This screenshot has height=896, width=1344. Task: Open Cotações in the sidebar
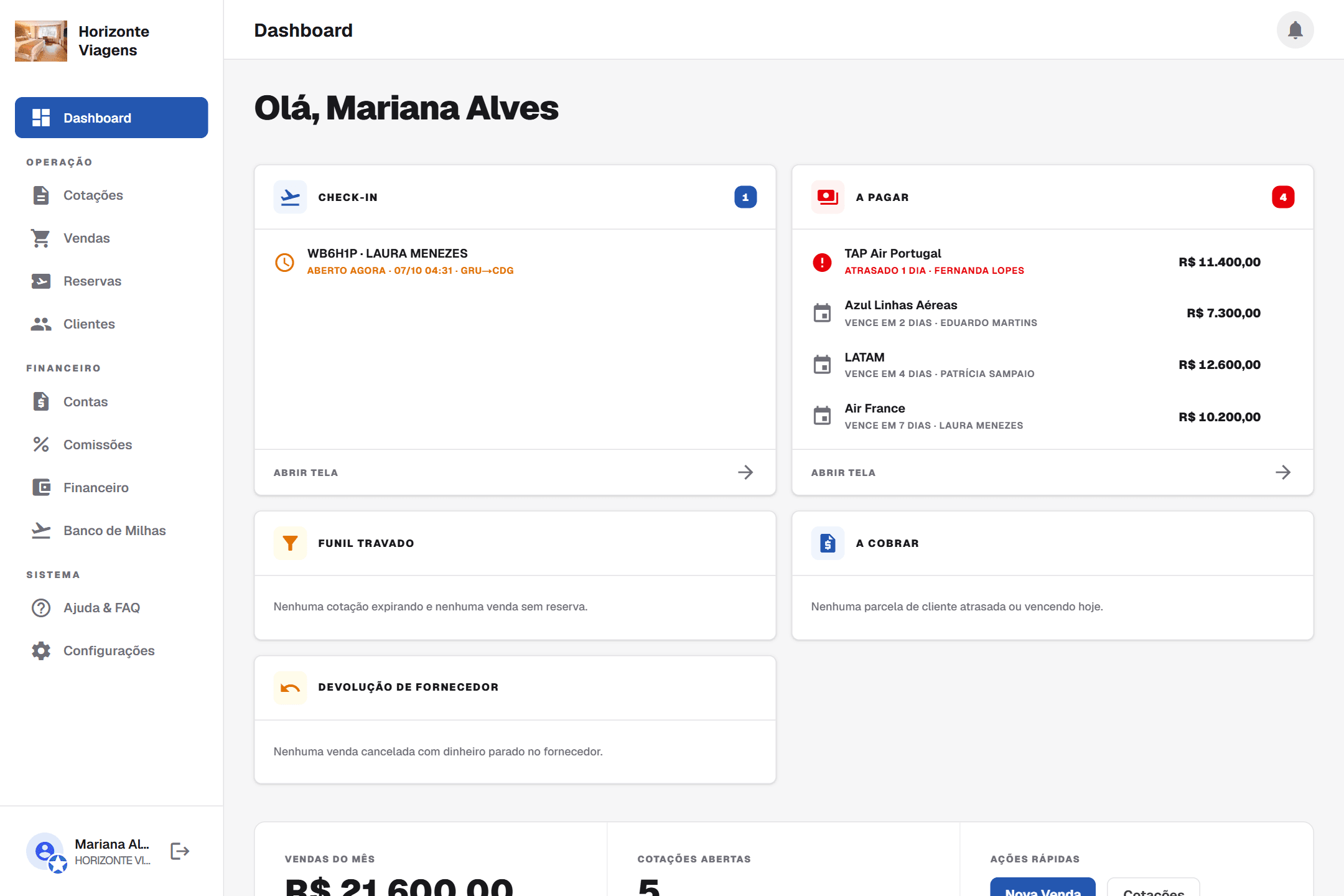[x=111, y=195]
